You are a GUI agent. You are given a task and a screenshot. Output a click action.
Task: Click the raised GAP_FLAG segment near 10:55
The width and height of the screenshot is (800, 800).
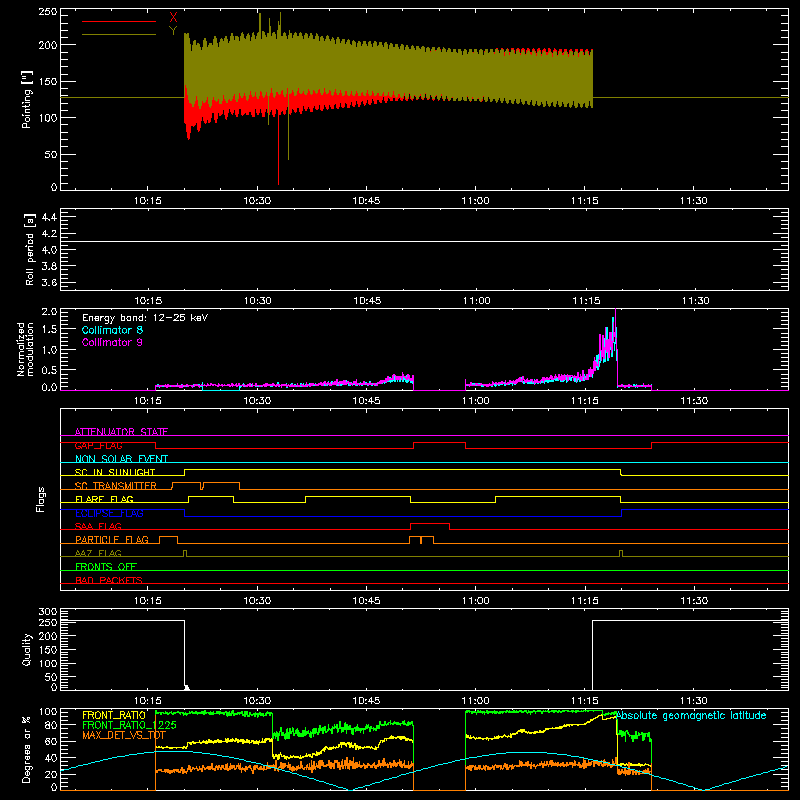coord(439,443)
